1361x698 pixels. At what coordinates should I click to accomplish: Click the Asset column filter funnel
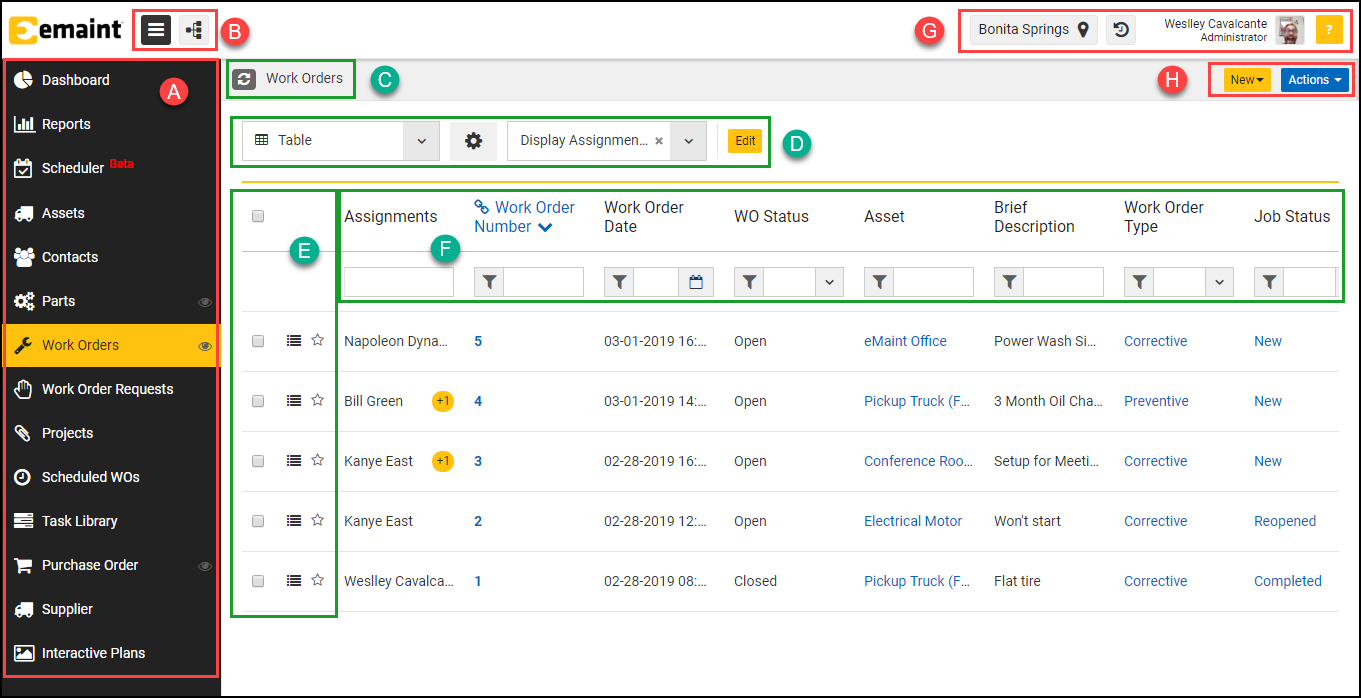(x=878, y=281)
